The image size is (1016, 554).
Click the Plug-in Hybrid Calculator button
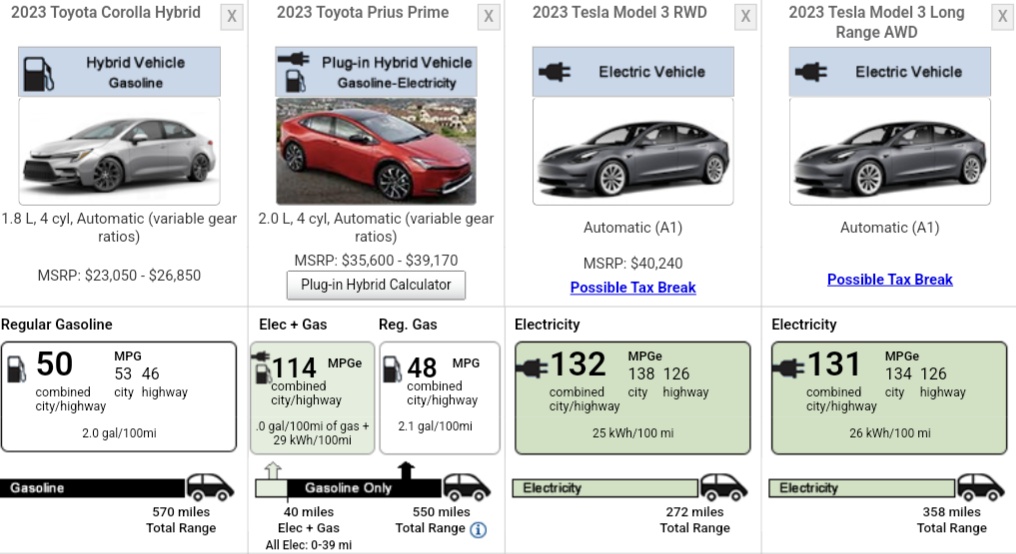click(x=376, y=285)
